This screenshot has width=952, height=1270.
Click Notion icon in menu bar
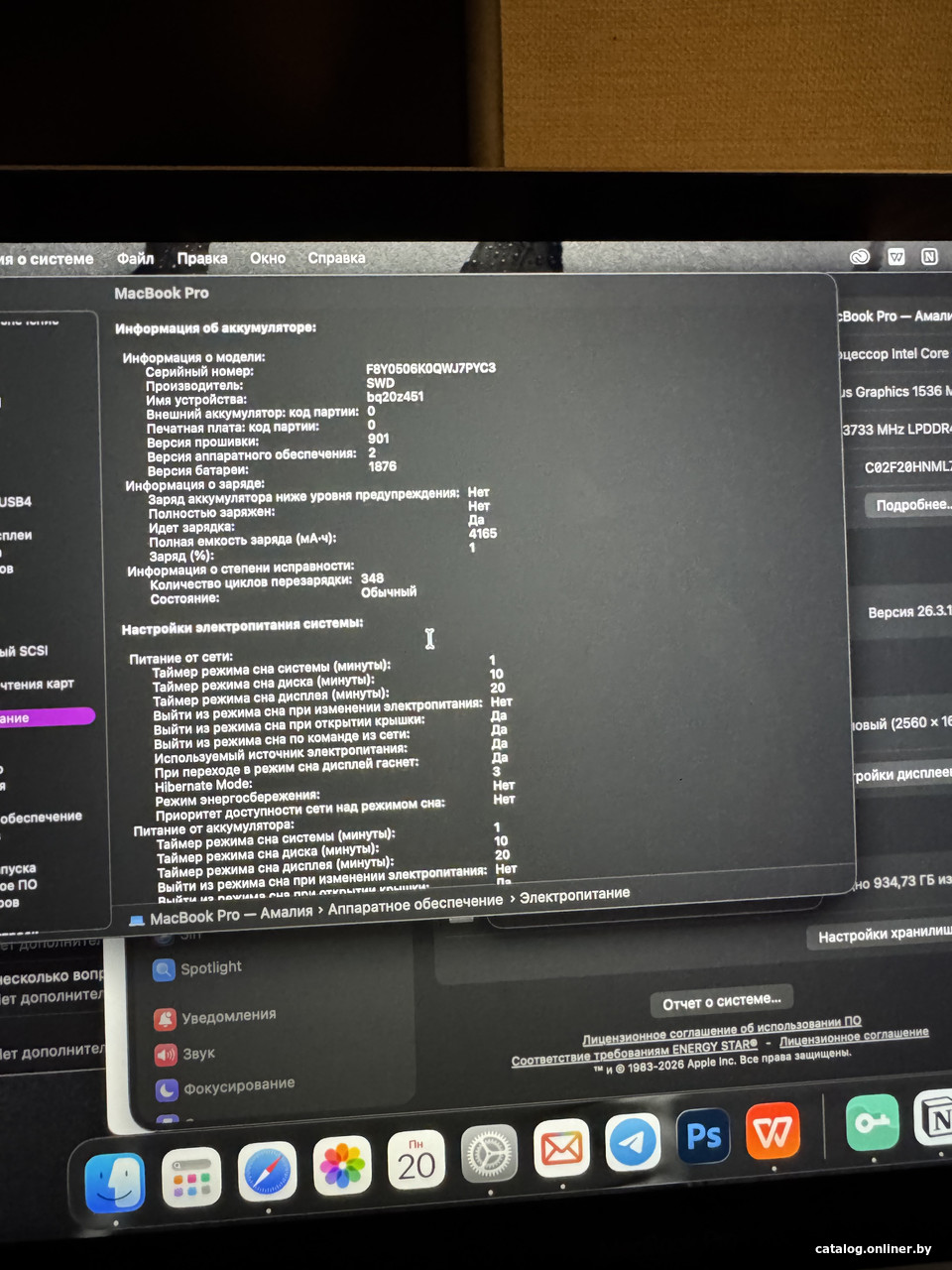tap(929, 256)
